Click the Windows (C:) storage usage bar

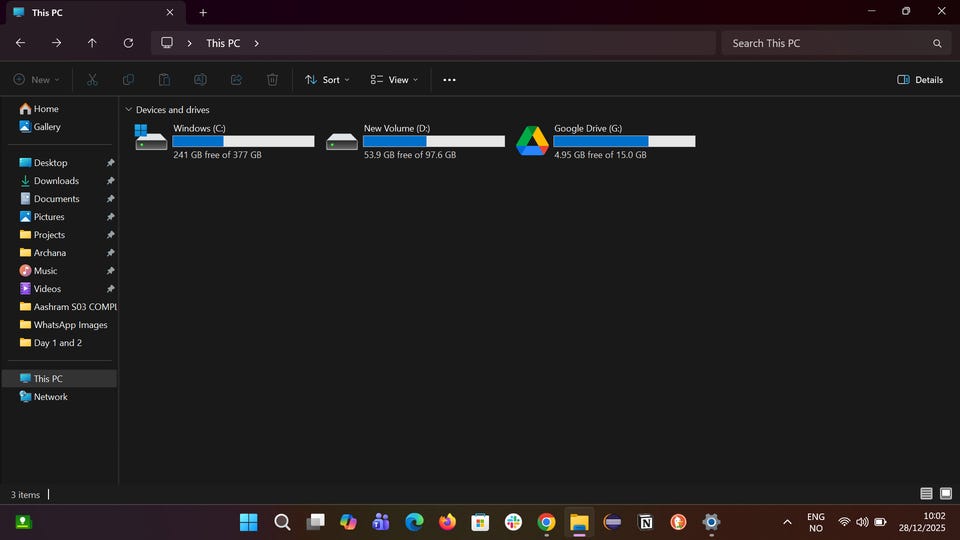click(244, 141)
